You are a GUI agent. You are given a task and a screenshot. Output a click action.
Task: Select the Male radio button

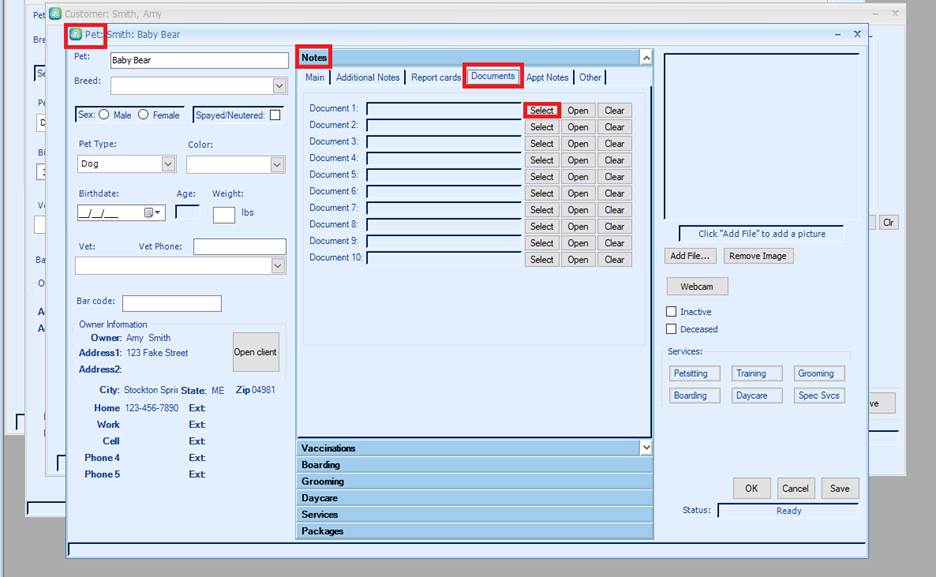(104, 115)
